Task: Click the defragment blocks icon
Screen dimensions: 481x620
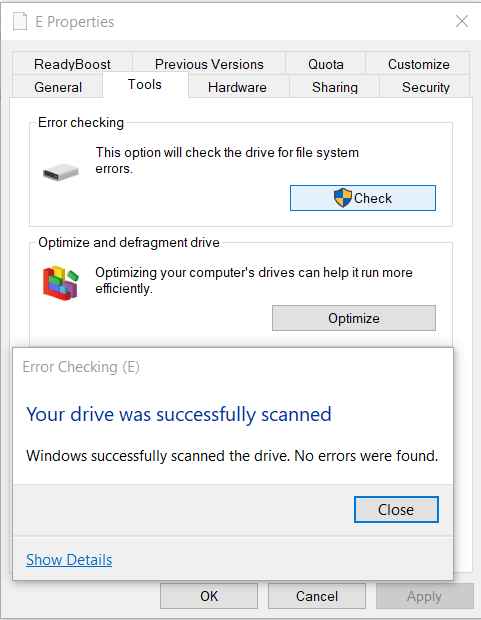Action: (x=61, y=283)
